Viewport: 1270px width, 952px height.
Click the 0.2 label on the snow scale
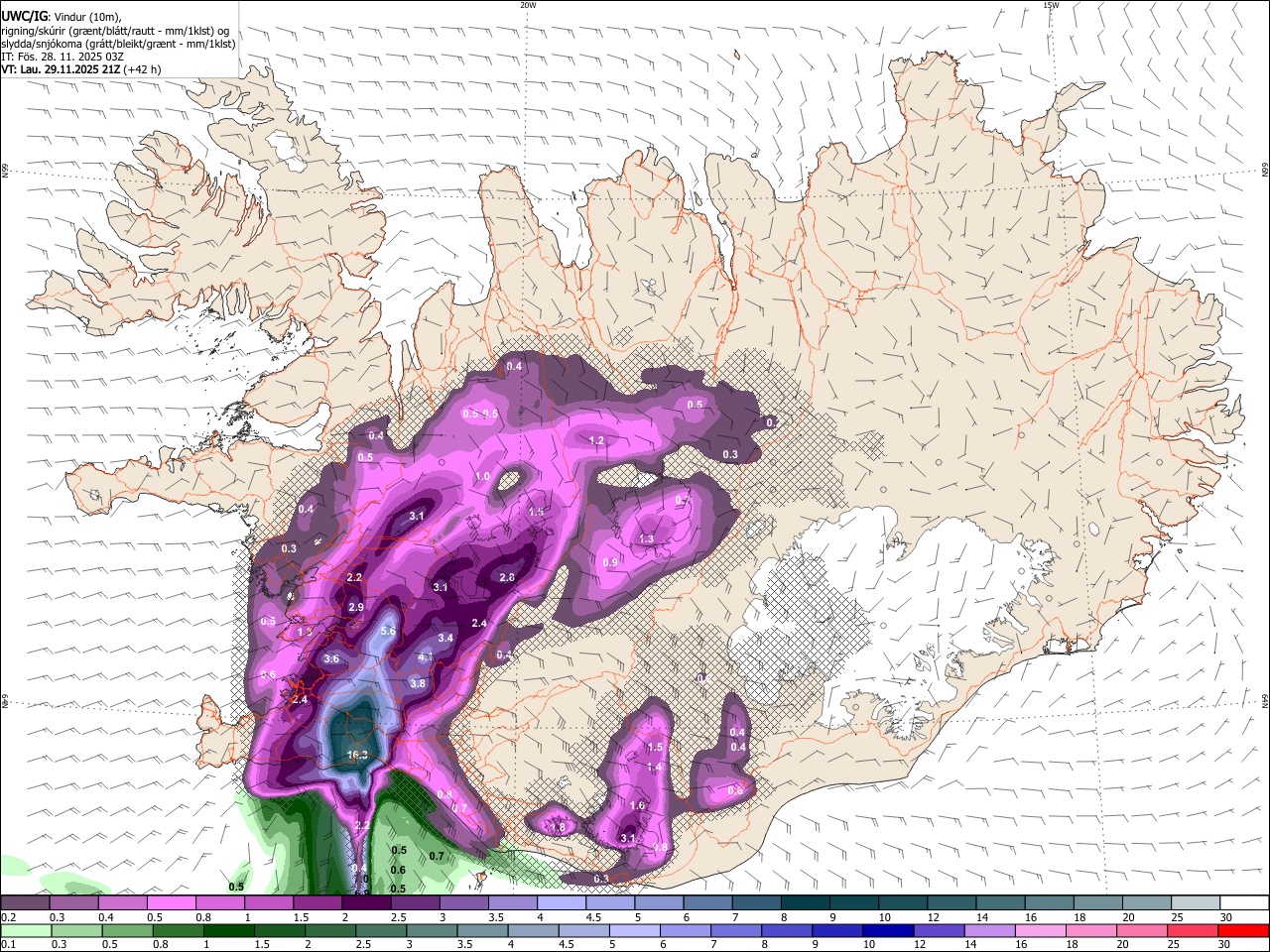pyautogui.click(x=8, y=917)
